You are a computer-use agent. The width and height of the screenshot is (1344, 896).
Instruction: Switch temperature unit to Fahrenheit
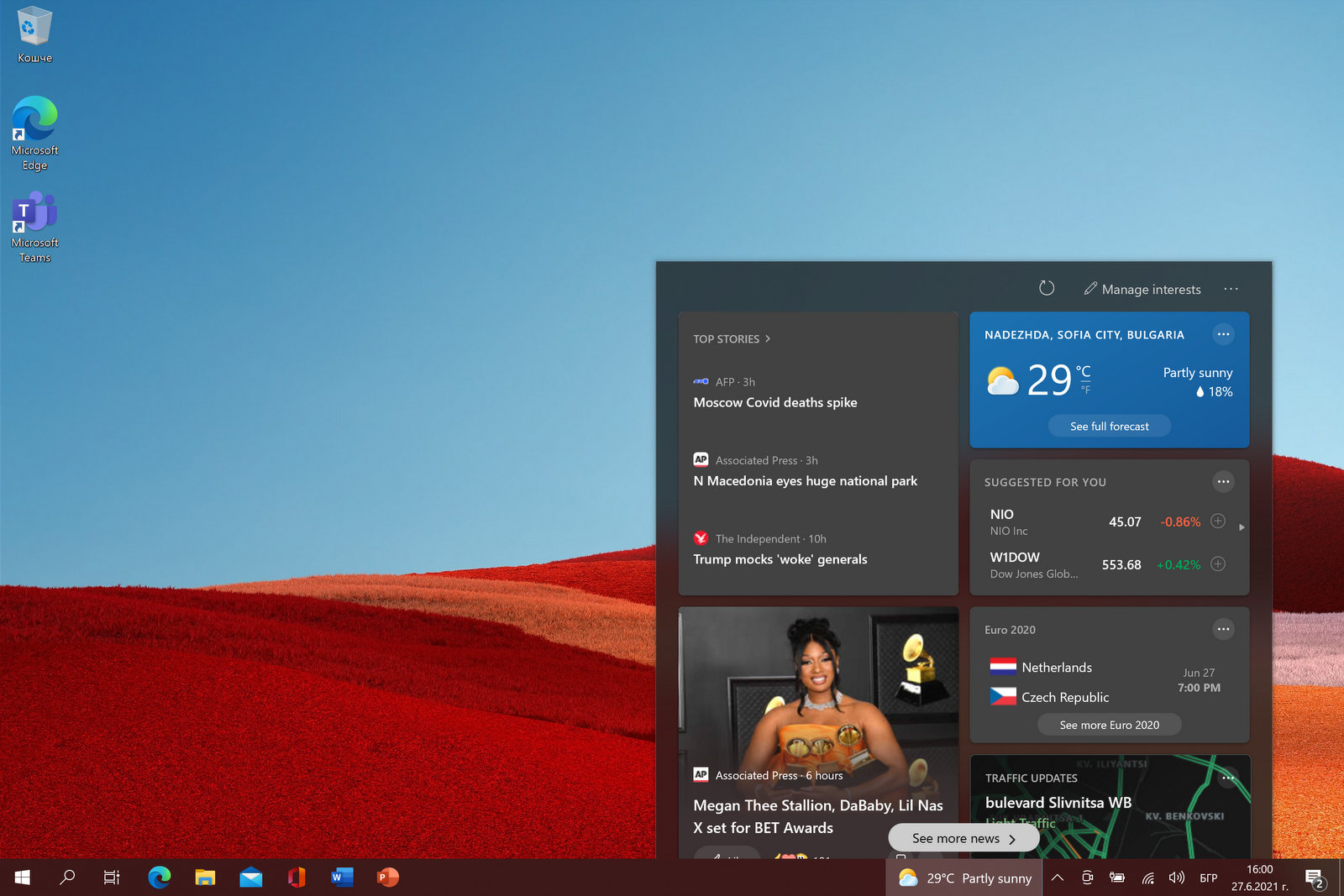(1085, 390)
